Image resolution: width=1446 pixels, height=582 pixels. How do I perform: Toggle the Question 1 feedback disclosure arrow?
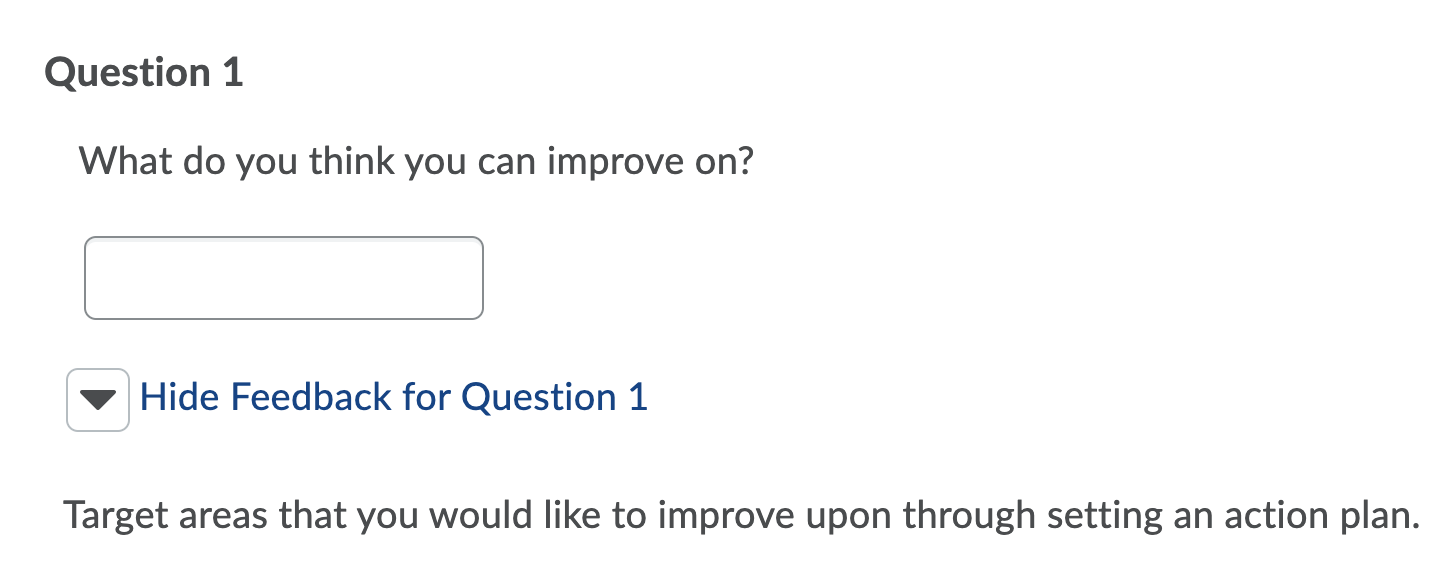(x=98, y=400)
